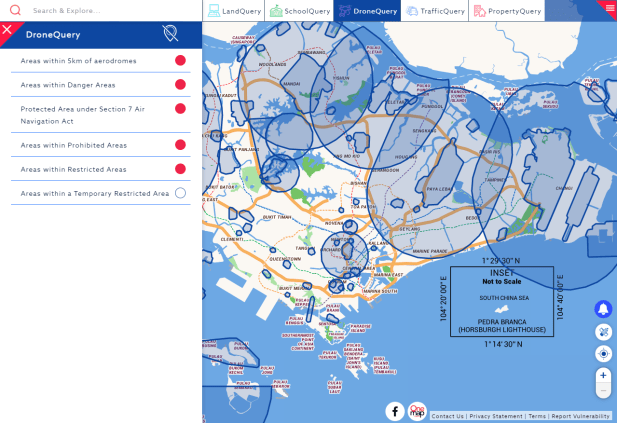Click the OneMap logo icon
617x423 pixels.
coord(417,411)
